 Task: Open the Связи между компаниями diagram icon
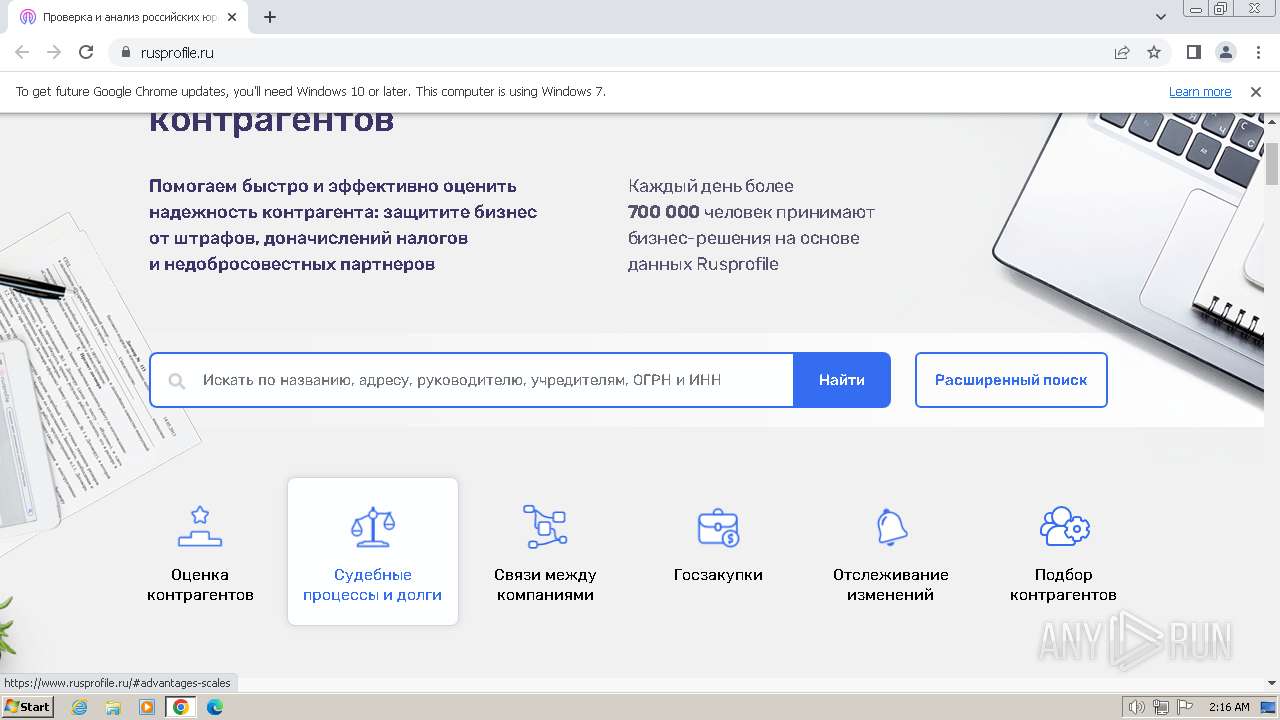(x=545, y=527)
